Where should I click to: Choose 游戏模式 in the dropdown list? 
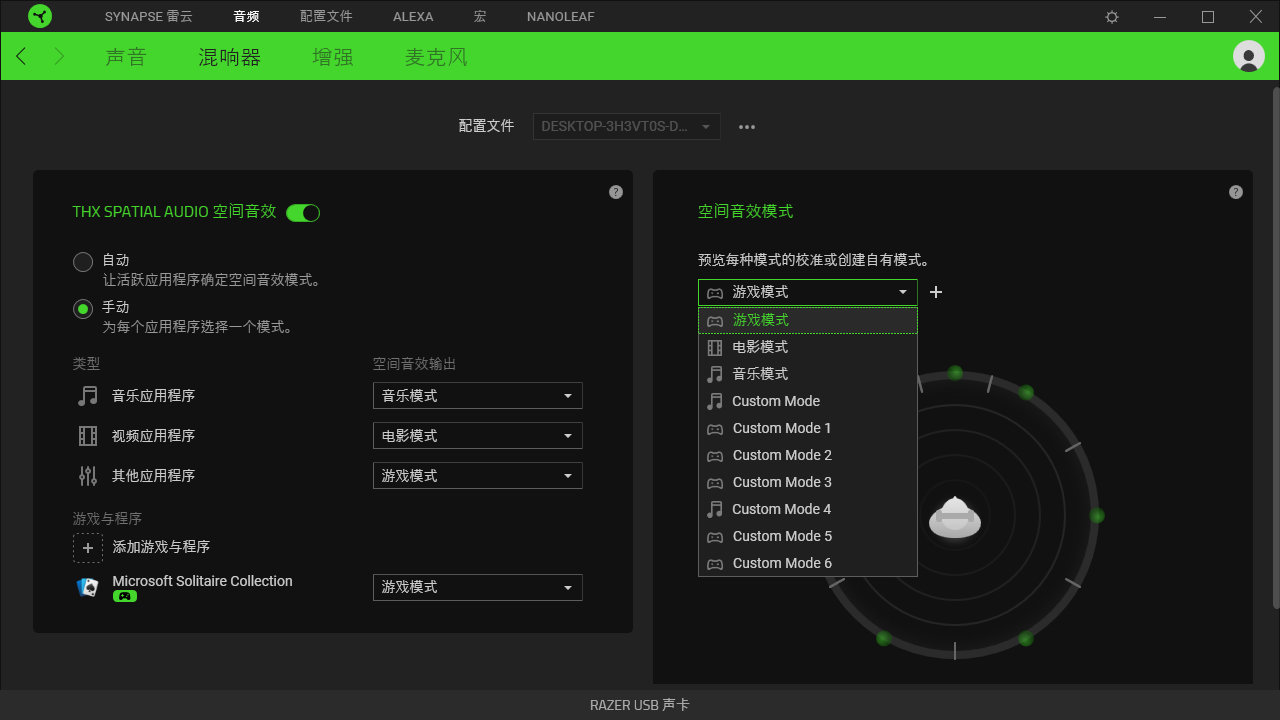pyautogui.click(x=808, y=320)
